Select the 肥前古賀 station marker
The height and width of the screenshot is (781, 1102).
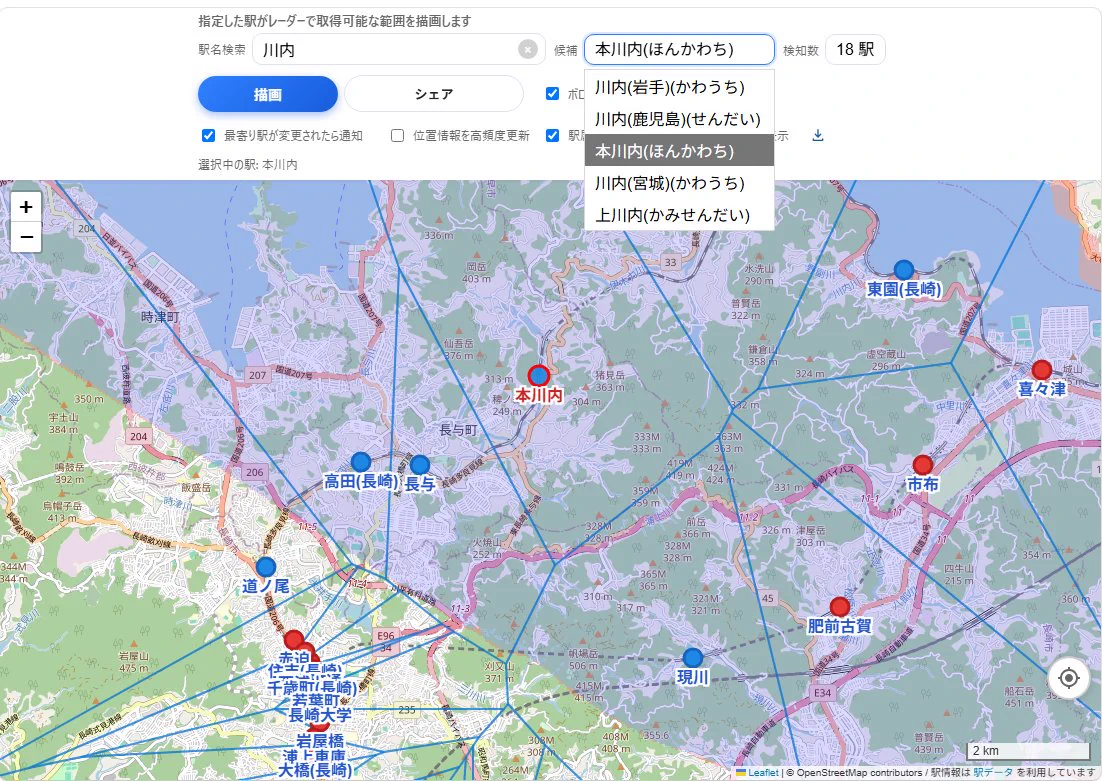coord(840,607)
